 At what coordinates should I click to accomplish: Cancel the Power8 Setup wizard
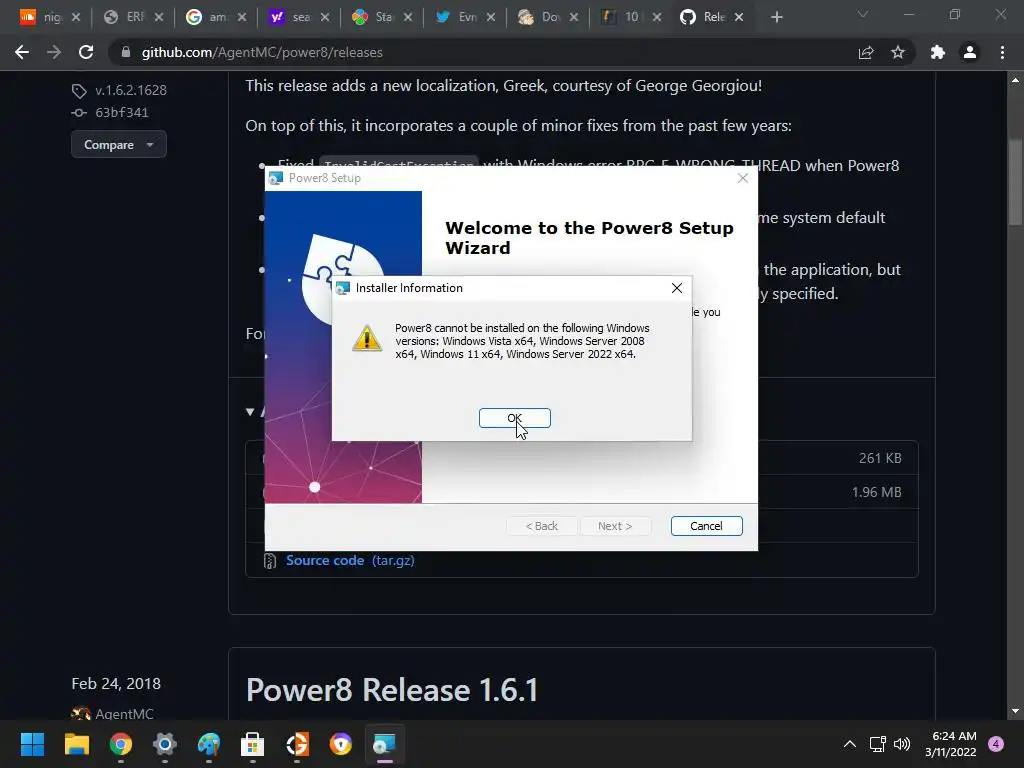(x=706, y=526)
